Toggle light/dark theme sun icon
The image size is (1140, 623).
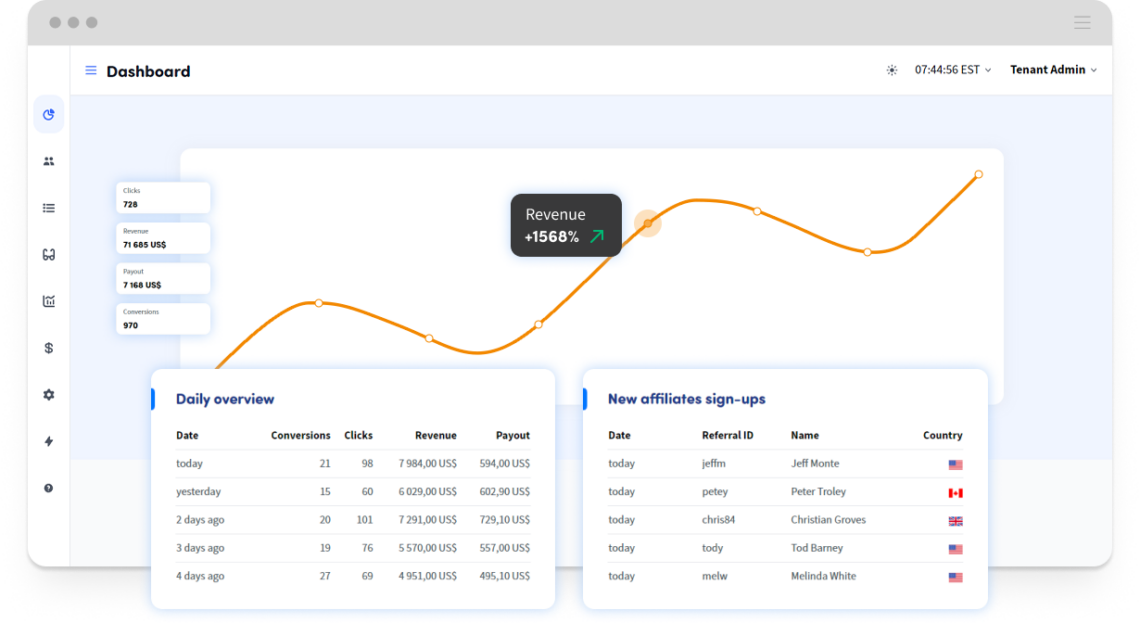point(892,70)
